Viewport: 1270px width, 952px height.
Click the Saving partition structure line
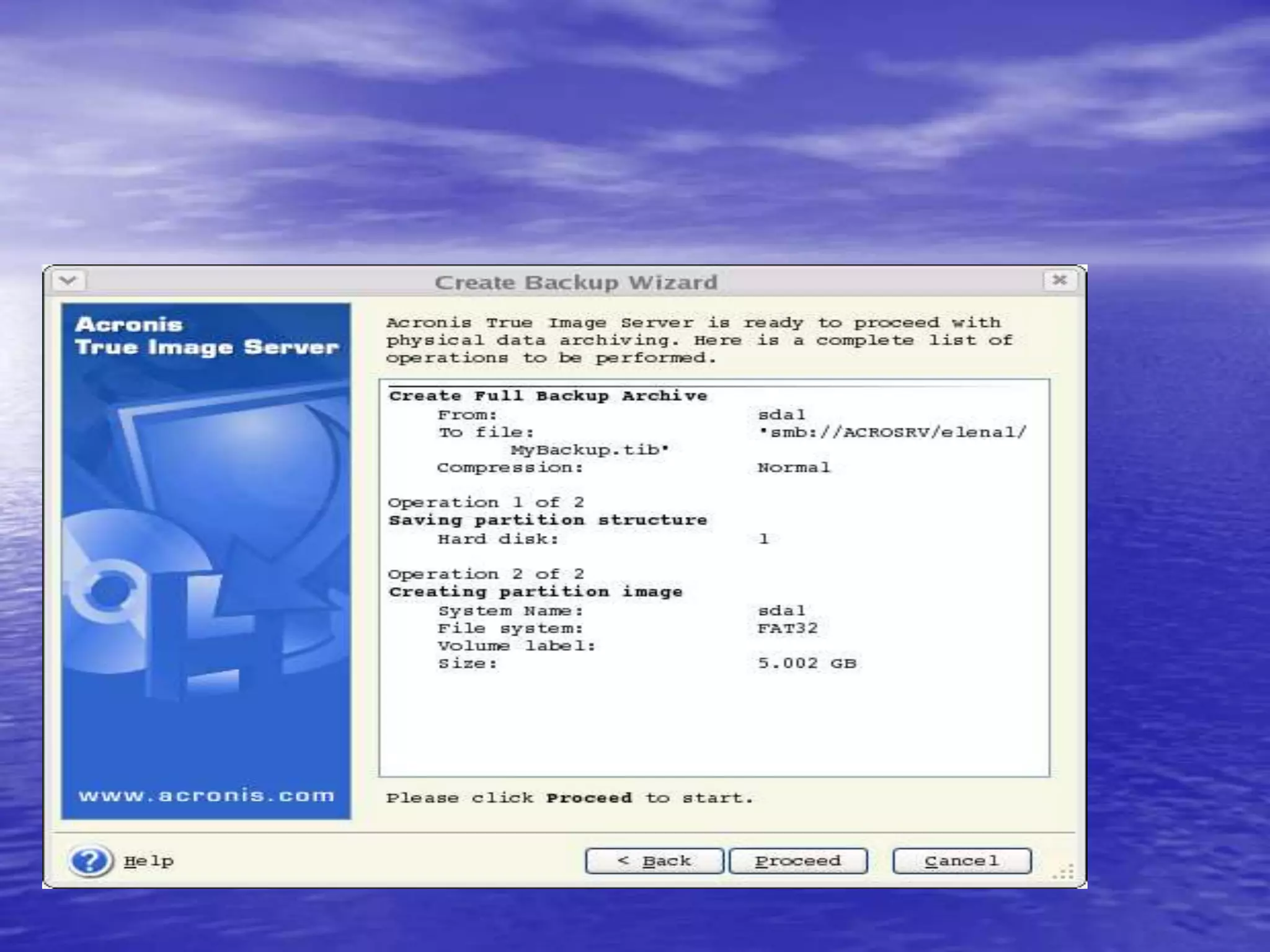548,520
